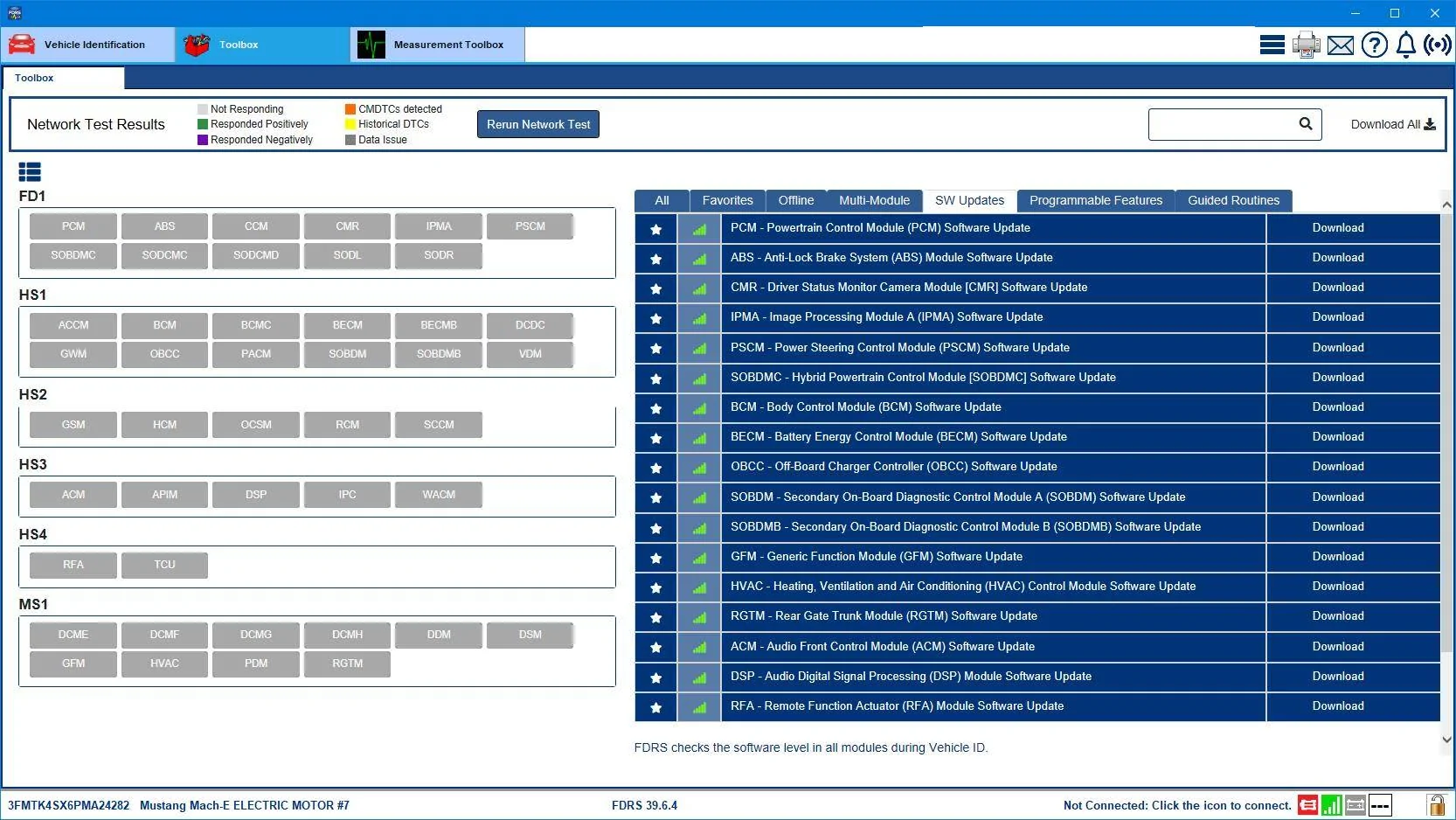The width and height of the screenshot is (1456, 820).
Task: Download the RFA Module Software Update
Action: [1338, 706]
